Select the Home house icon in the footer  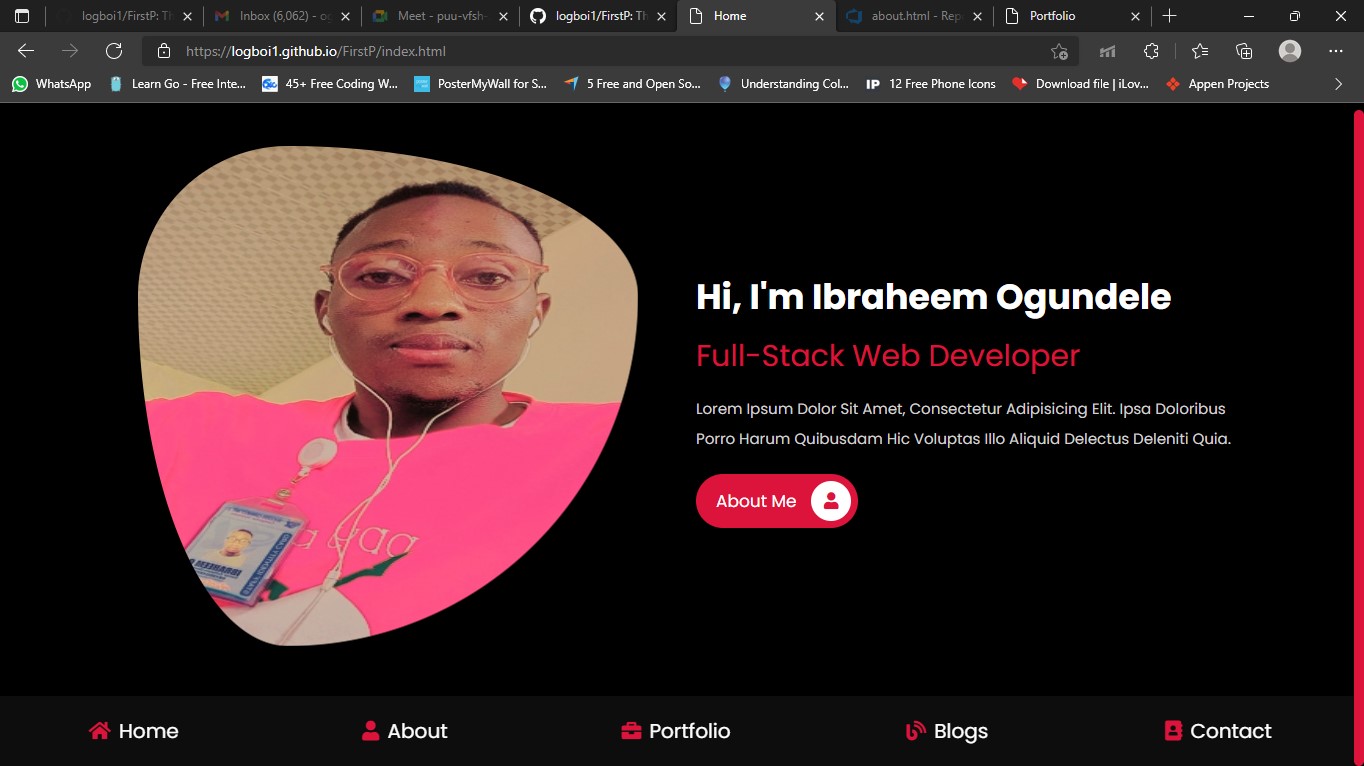[x=99, y=730]
